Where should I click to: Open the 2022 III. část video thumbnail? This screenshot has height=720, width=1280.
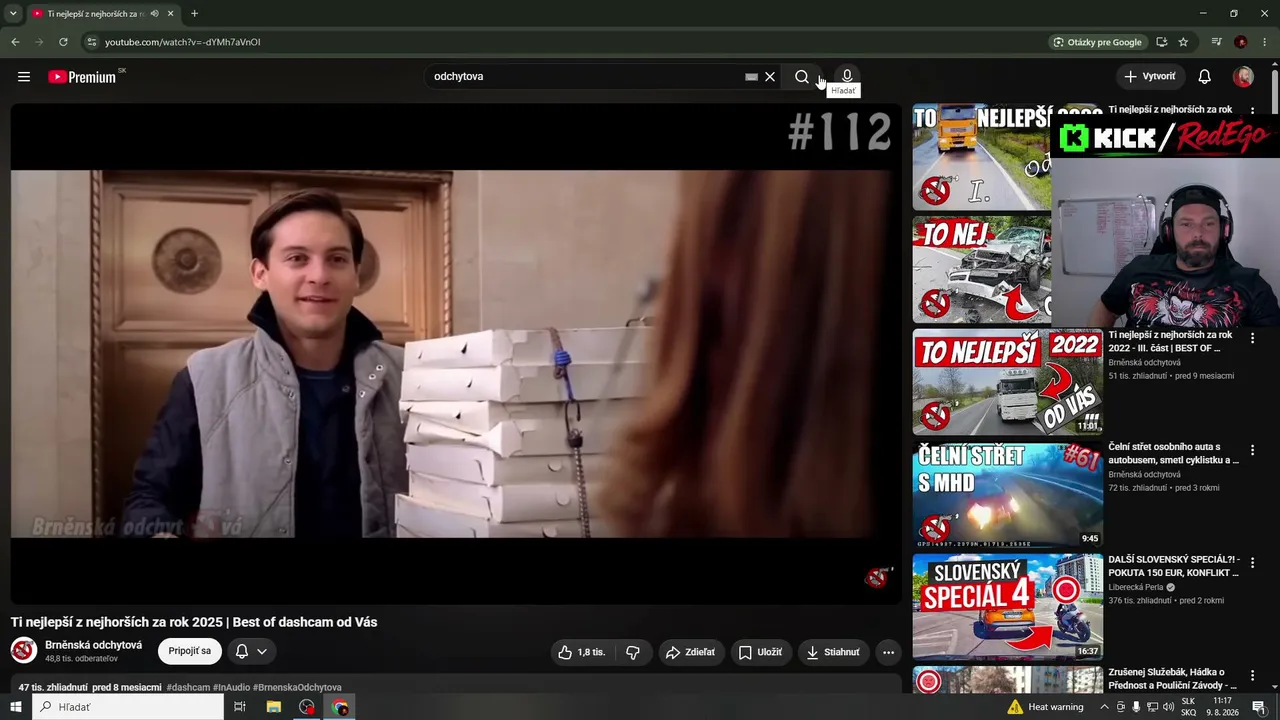click(x=1007, y=382)
